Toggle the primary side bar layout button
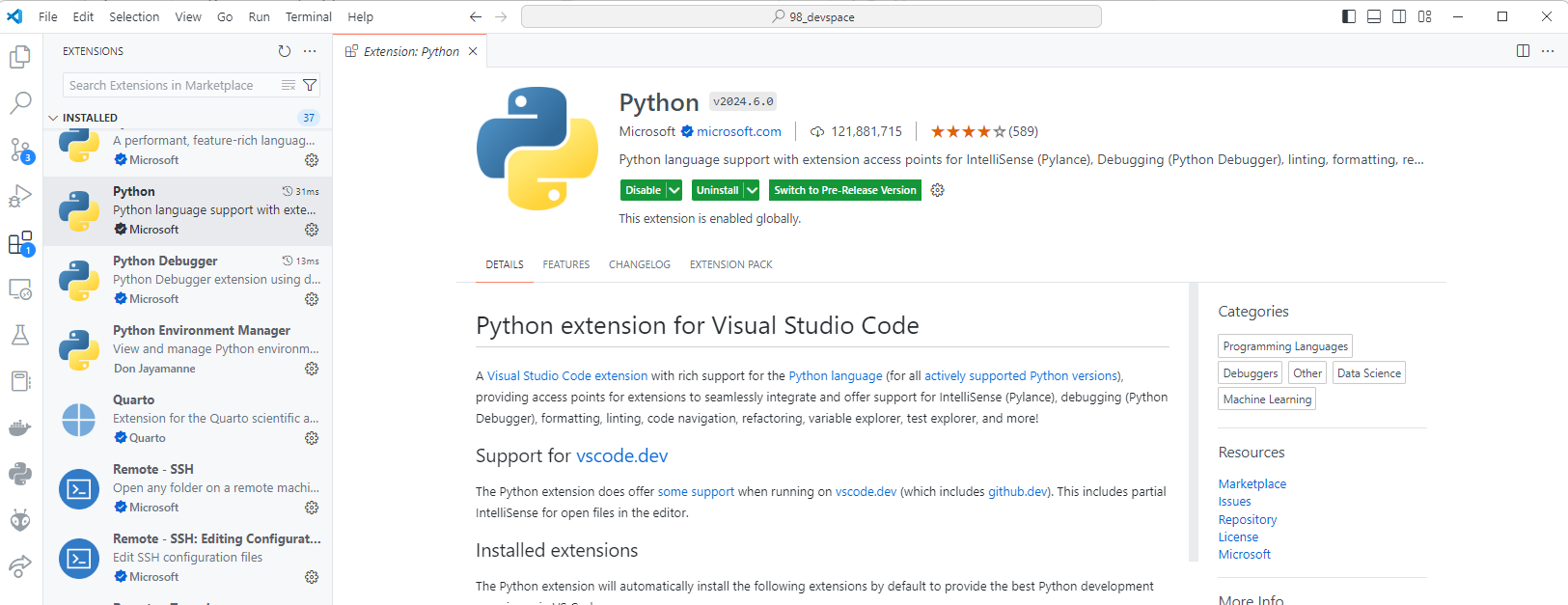The image size is (1568, 605). point(1349,16)
